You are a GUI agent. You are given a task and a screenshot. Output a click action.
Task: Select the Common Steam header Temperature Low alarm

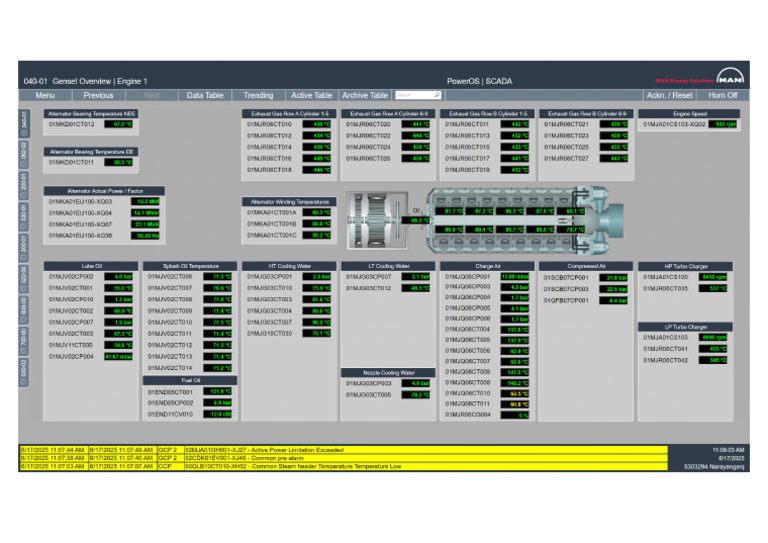343,466
